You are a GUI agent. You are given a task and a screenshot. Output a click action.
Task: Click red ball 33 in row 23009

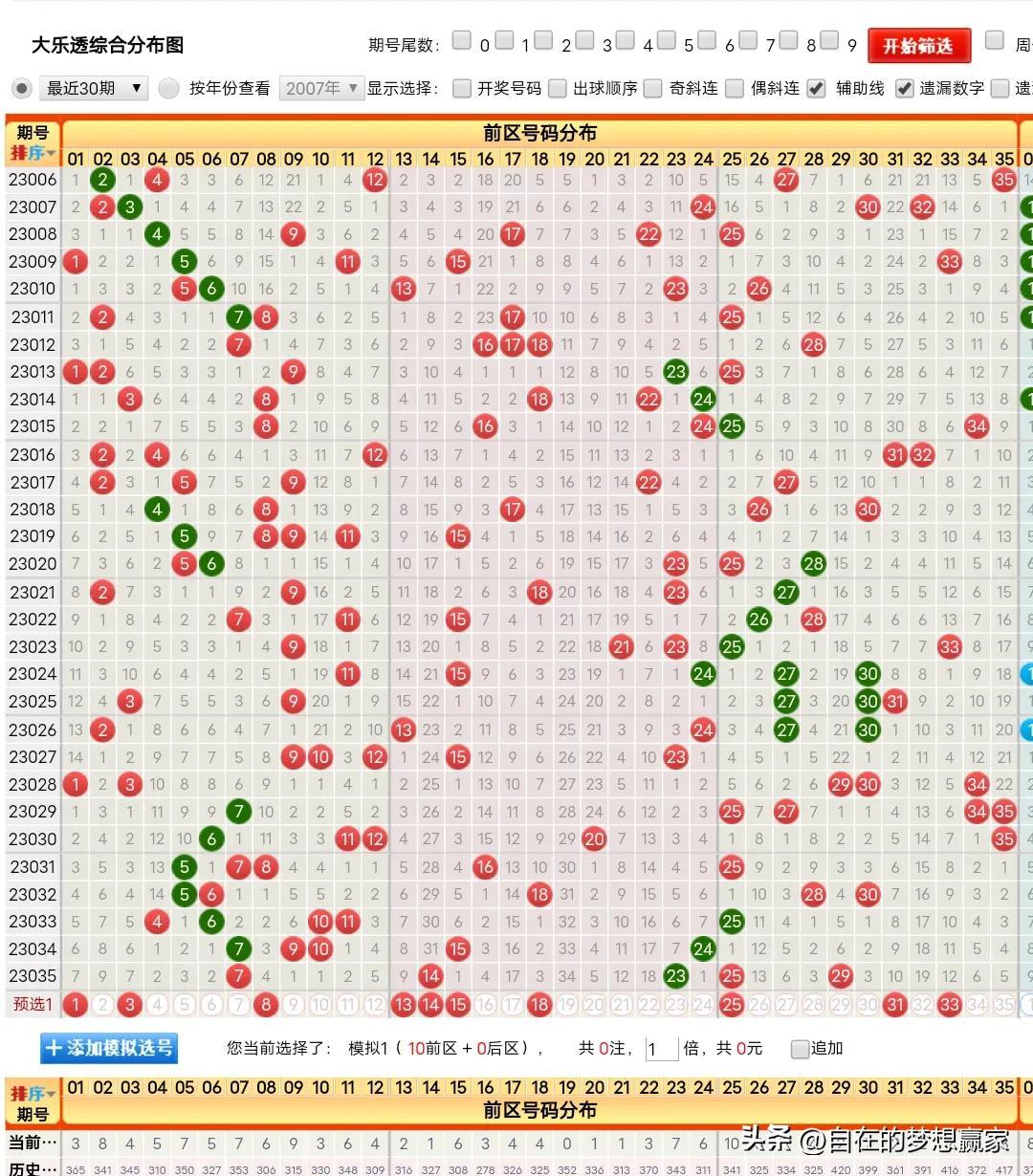click(950, 261)
